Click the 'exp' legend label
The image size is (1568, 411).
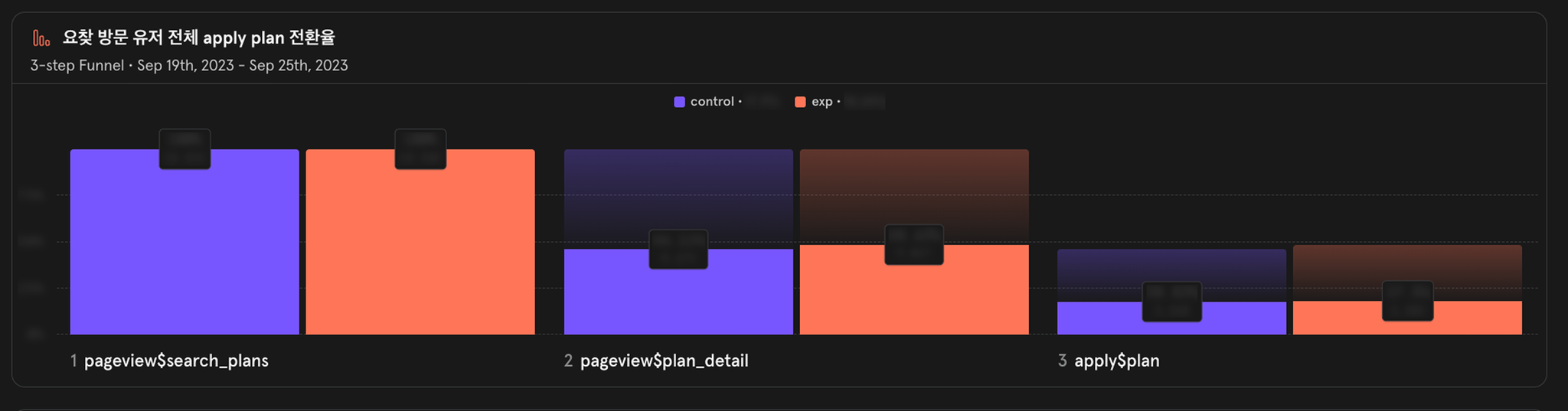822,102
